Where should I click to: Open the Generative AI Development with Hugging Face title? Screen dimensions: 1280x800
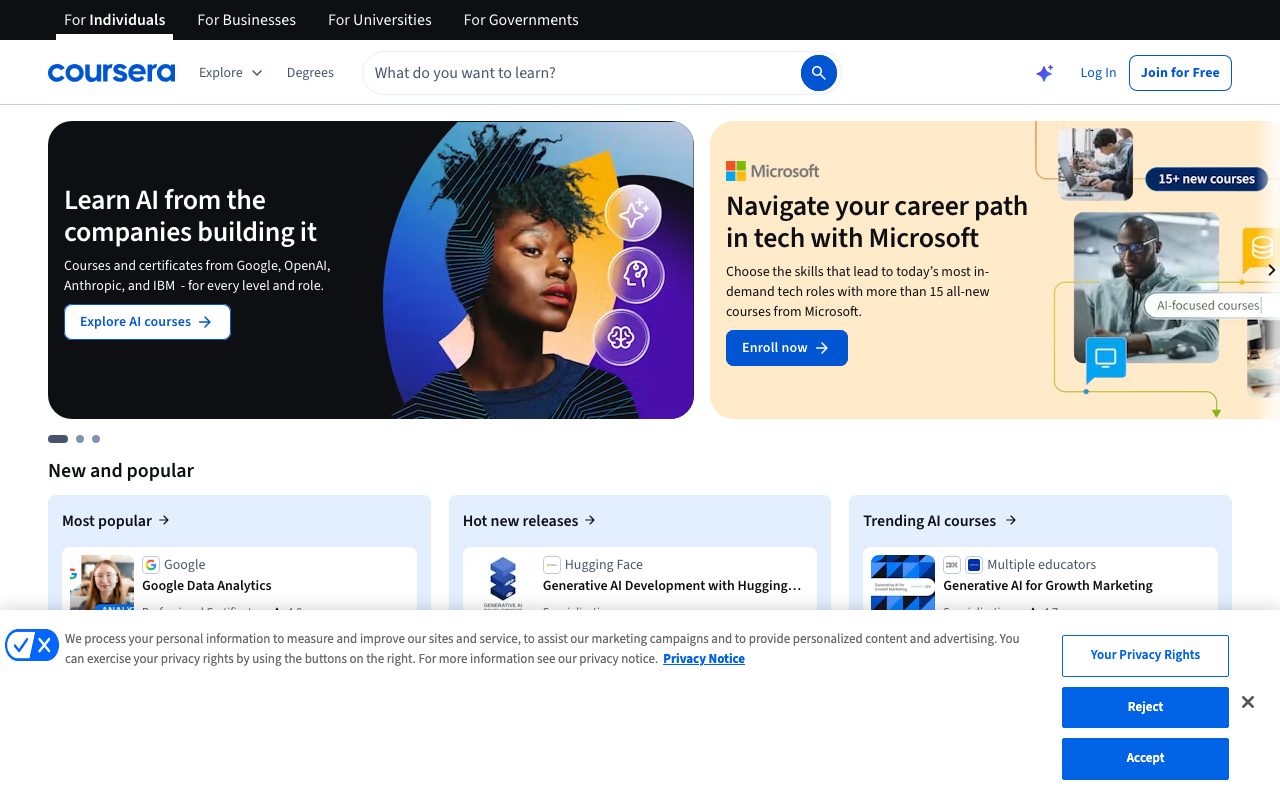[672, 586]
